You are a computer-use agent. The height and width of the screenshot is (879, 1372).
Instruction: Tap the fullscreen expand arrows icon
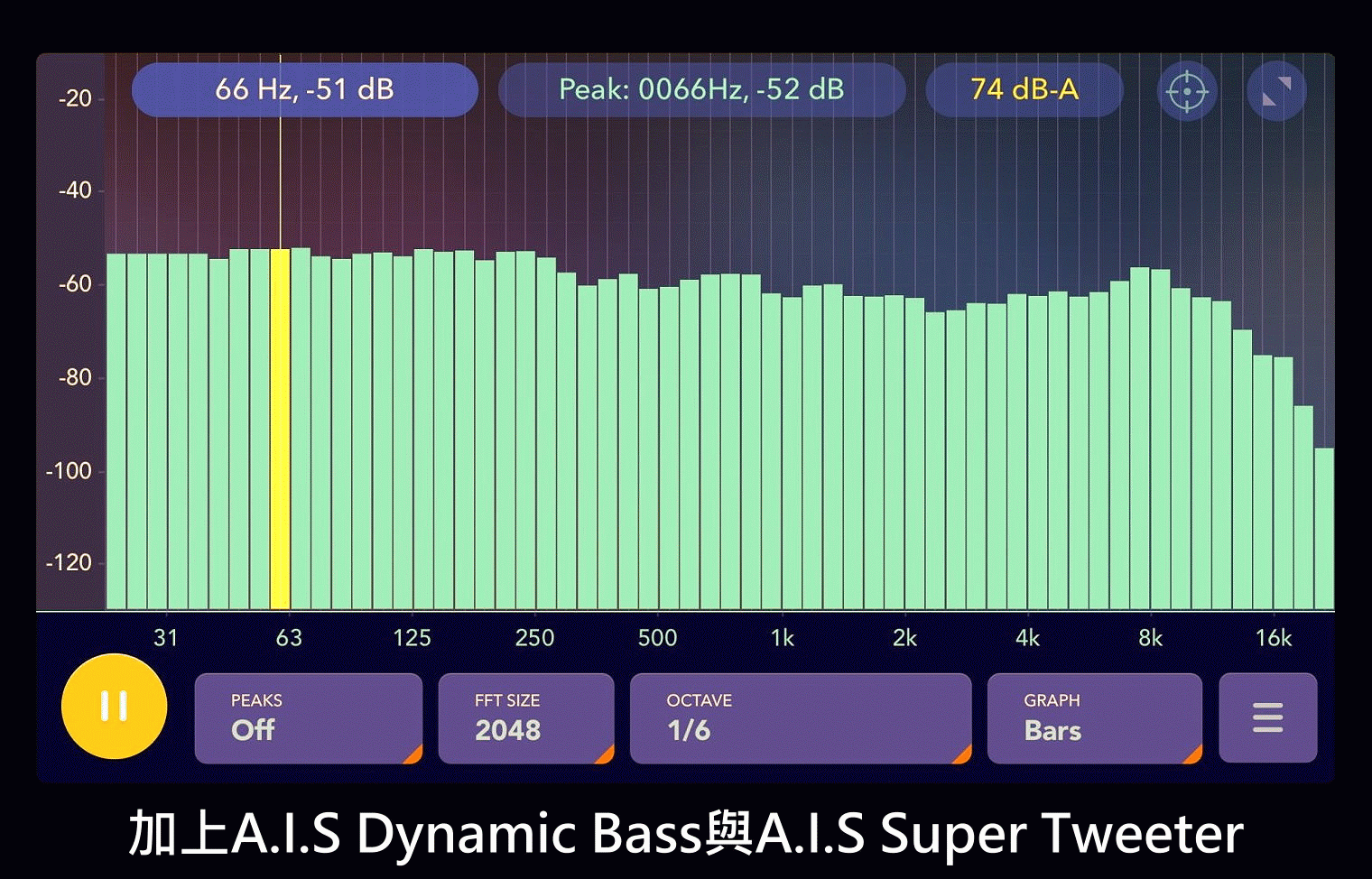click(1276, 91)
